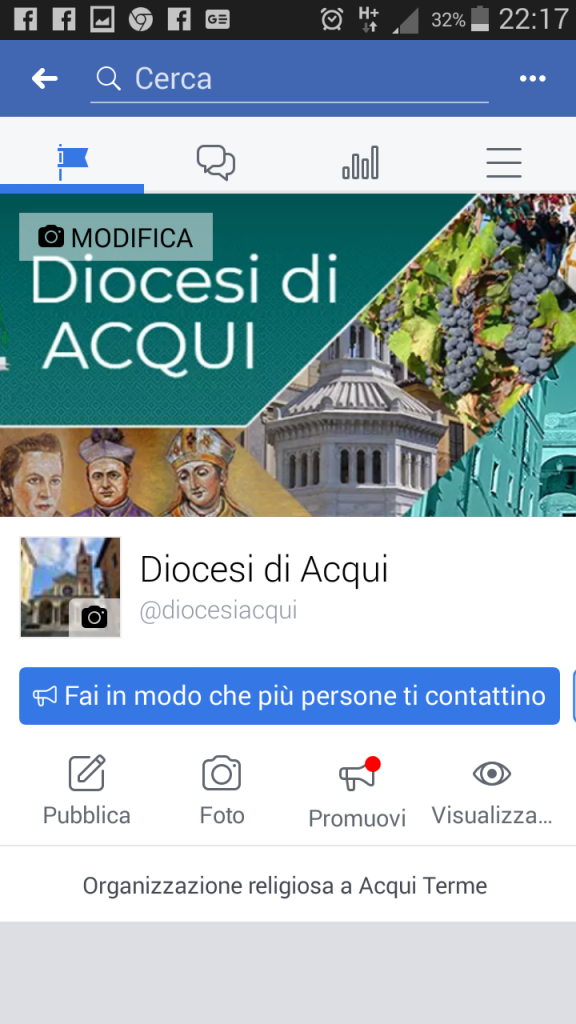The width and height of the screenshot is (576, 1024).
Task: Click the Diocesi di Acqui profile thumbnail
Action: [71, 586]
